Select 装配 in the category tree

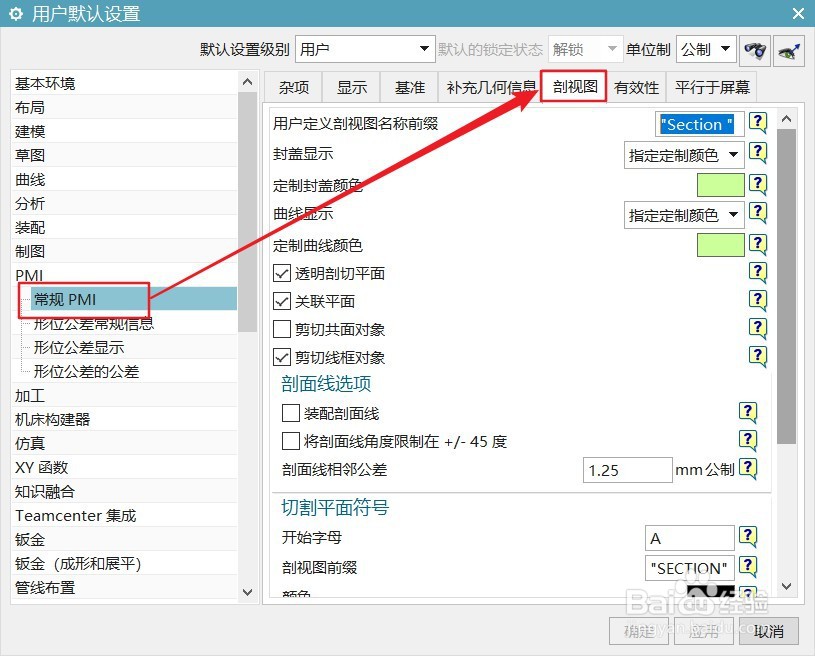pyautogui.click(x=125, y=227)
